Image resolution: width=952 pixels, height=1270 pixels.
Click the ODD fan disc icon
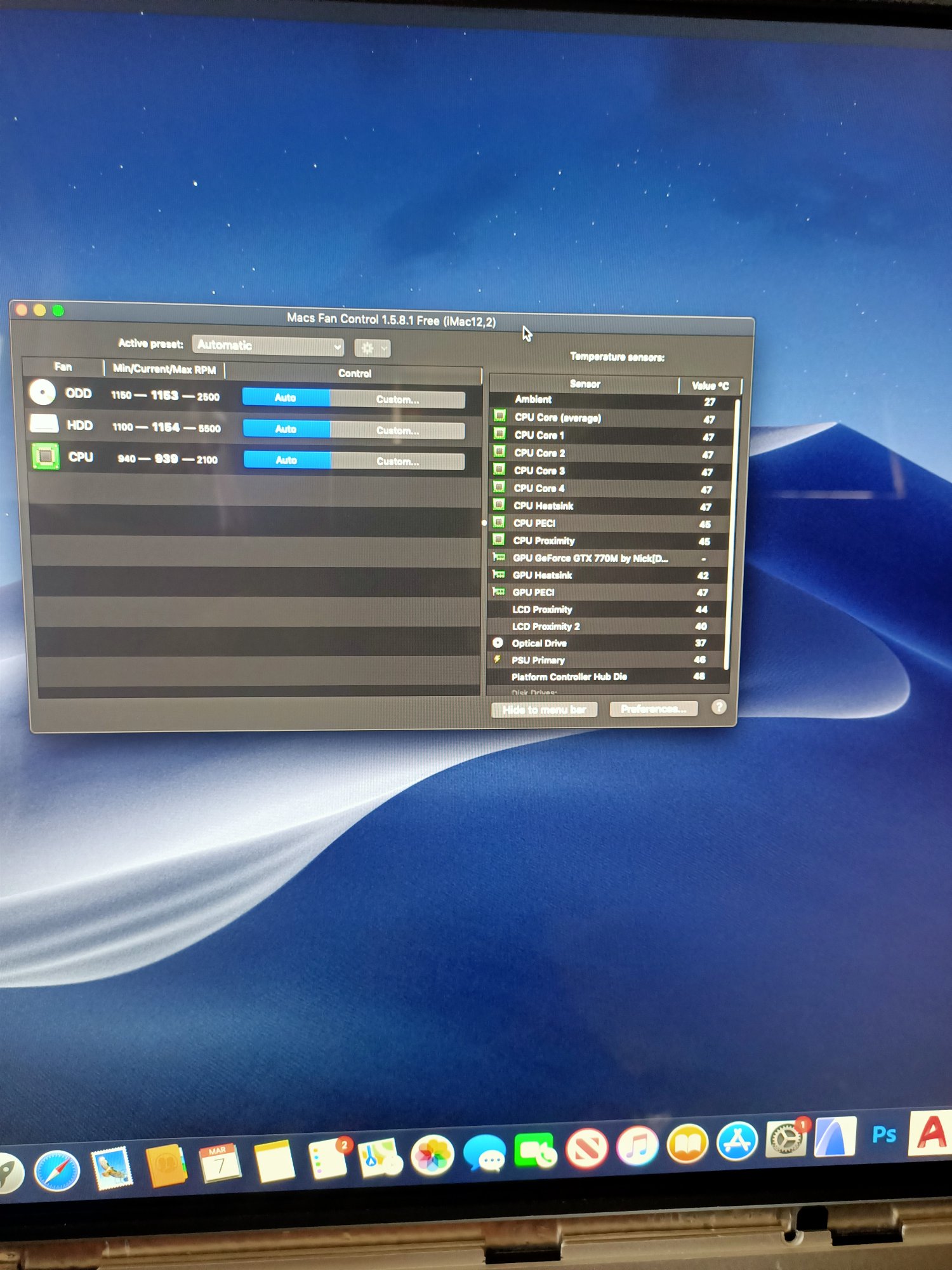[x=43, y=392]
